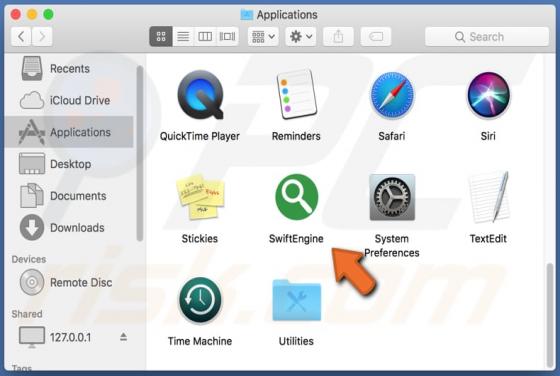Click the Time Machine label

(200, 341)
